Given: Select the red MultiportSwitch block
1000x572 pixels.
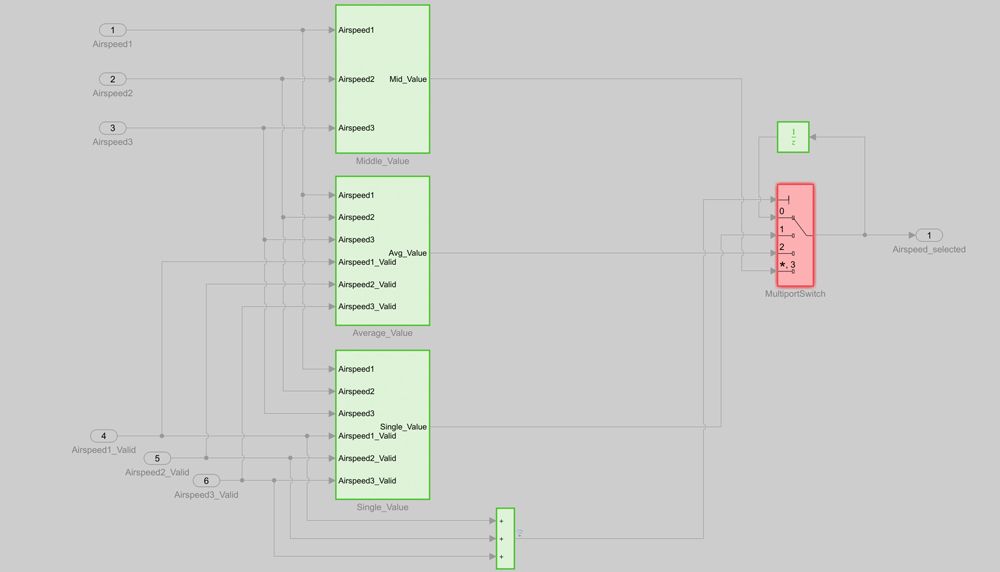Looking at the screenshot, I should 795,235.
